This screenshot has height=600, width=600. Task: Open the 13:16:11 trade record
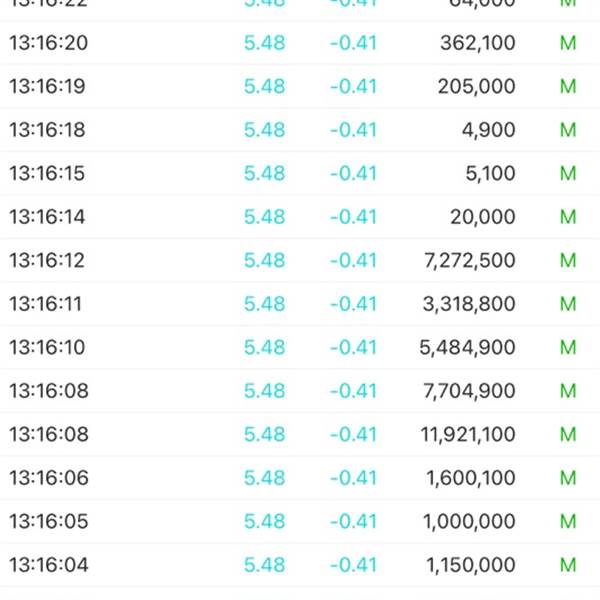[x=300, y=304]
